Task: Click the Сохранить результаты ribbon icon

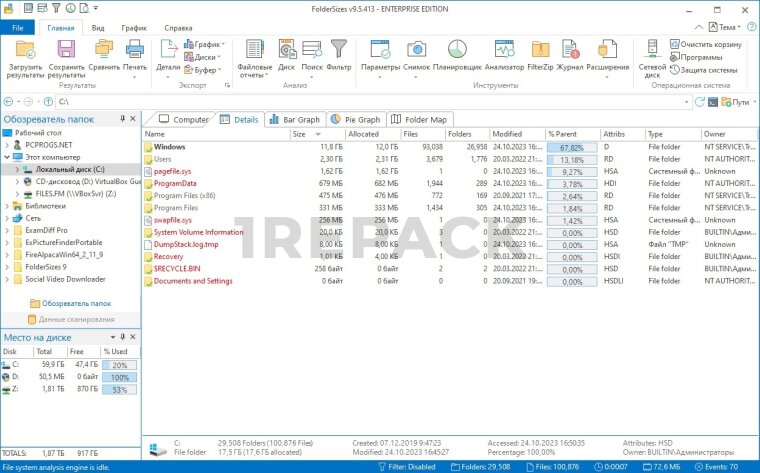Action: tap(66, 52)
